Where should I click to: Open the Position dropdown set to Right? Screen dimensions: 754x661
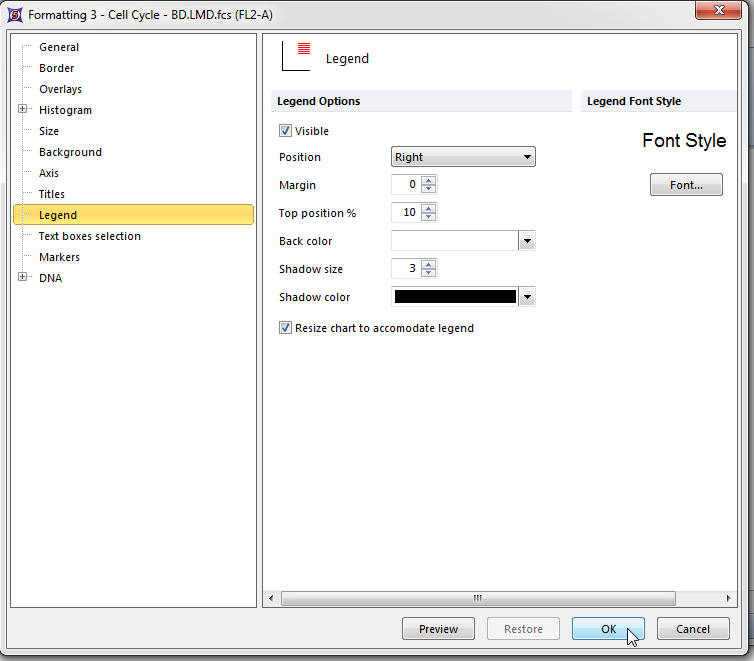pos(463,157)
